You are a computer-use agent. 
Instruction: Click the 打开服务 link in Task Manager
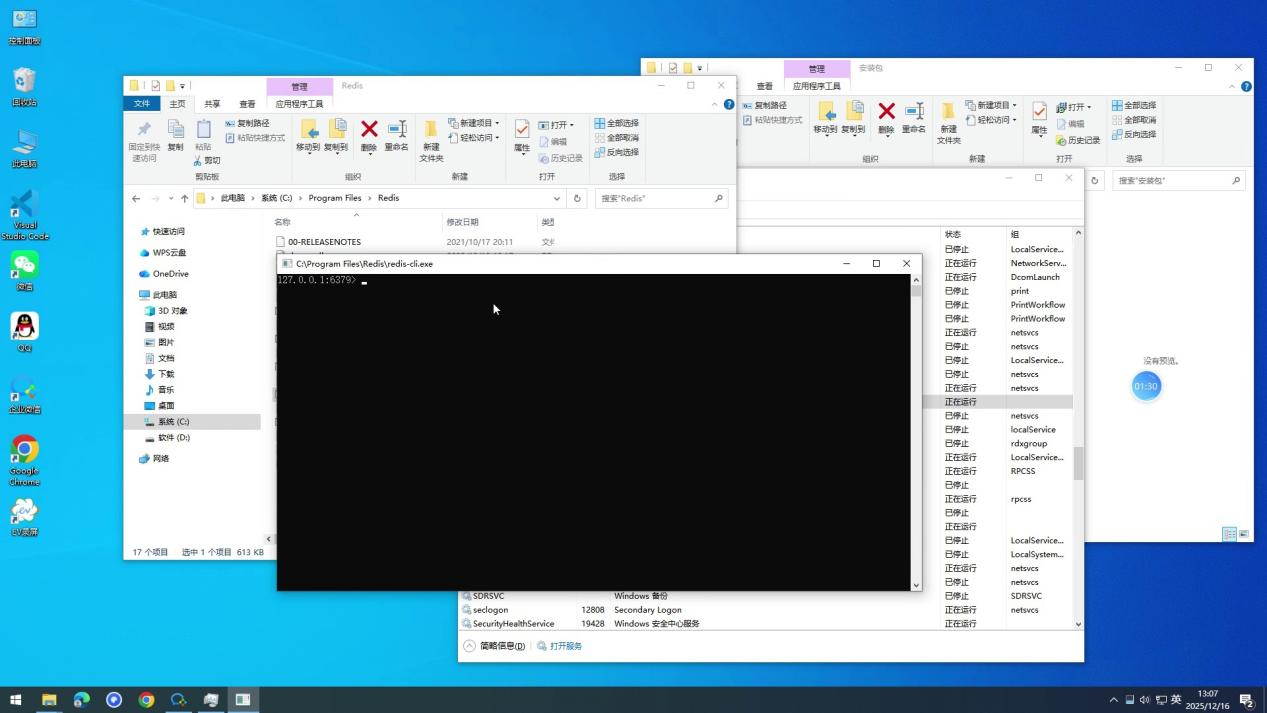pos(565,646)
